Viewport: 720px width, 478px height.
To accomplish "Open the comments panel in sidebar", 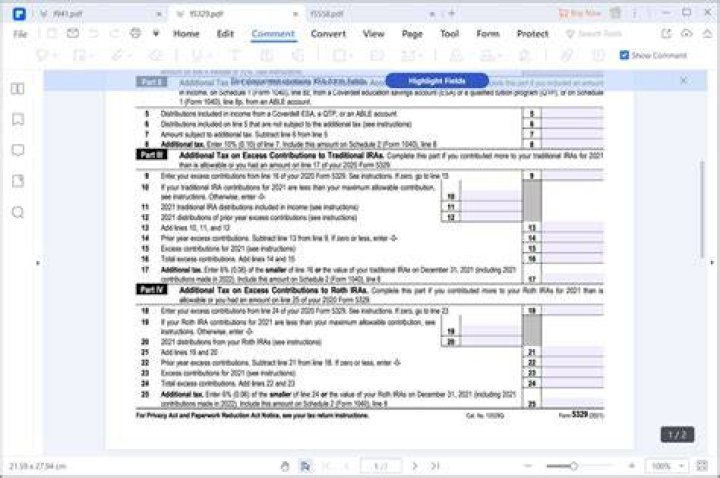I will pos(17,150).
